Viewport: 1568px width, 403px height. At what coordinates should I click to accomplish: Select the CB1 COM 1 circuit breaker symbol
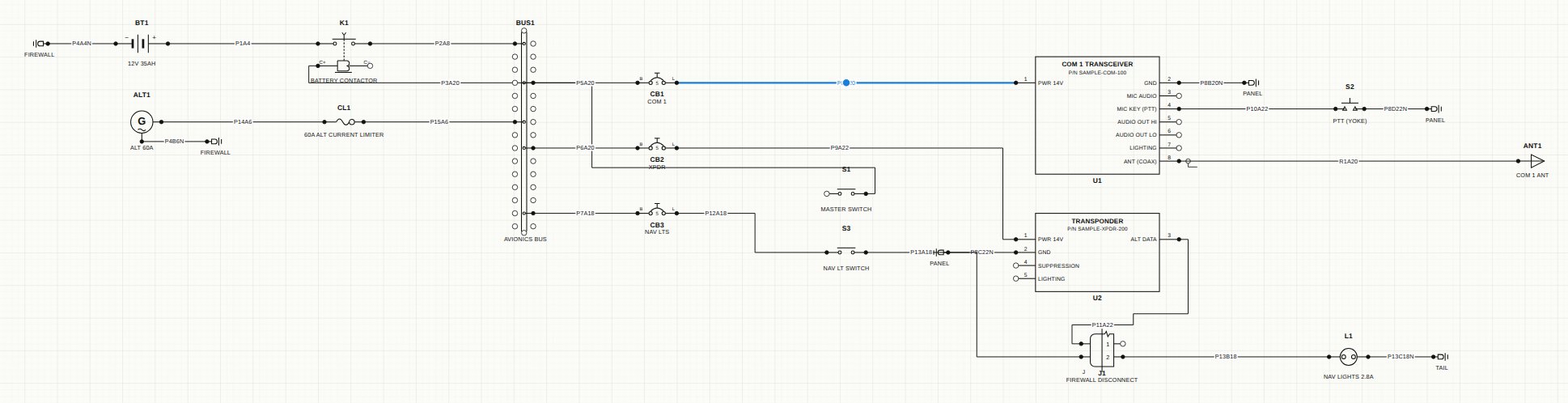pos(657,81)
